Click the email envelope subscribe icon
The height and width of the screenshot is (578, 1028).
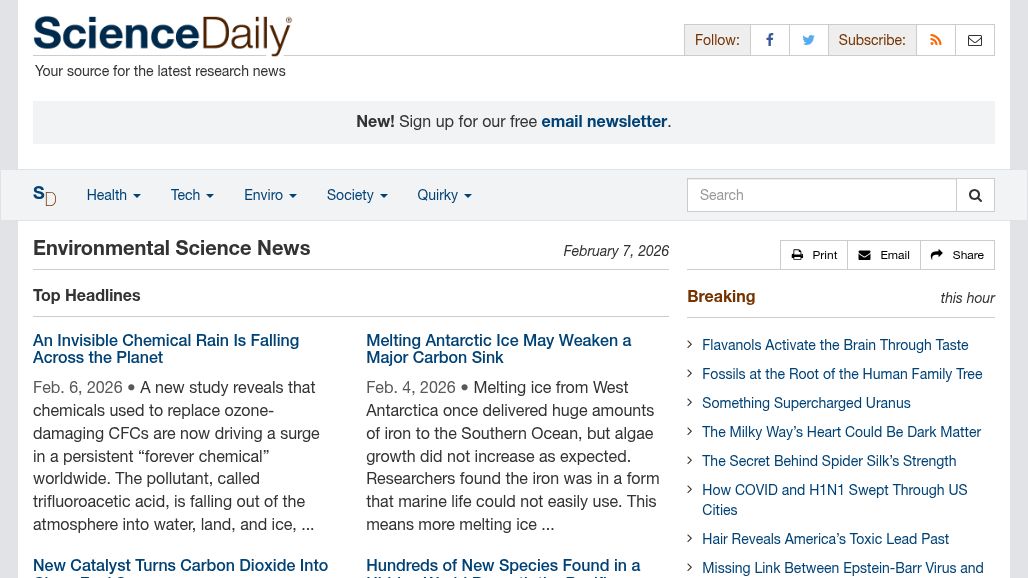coord(975,40)
